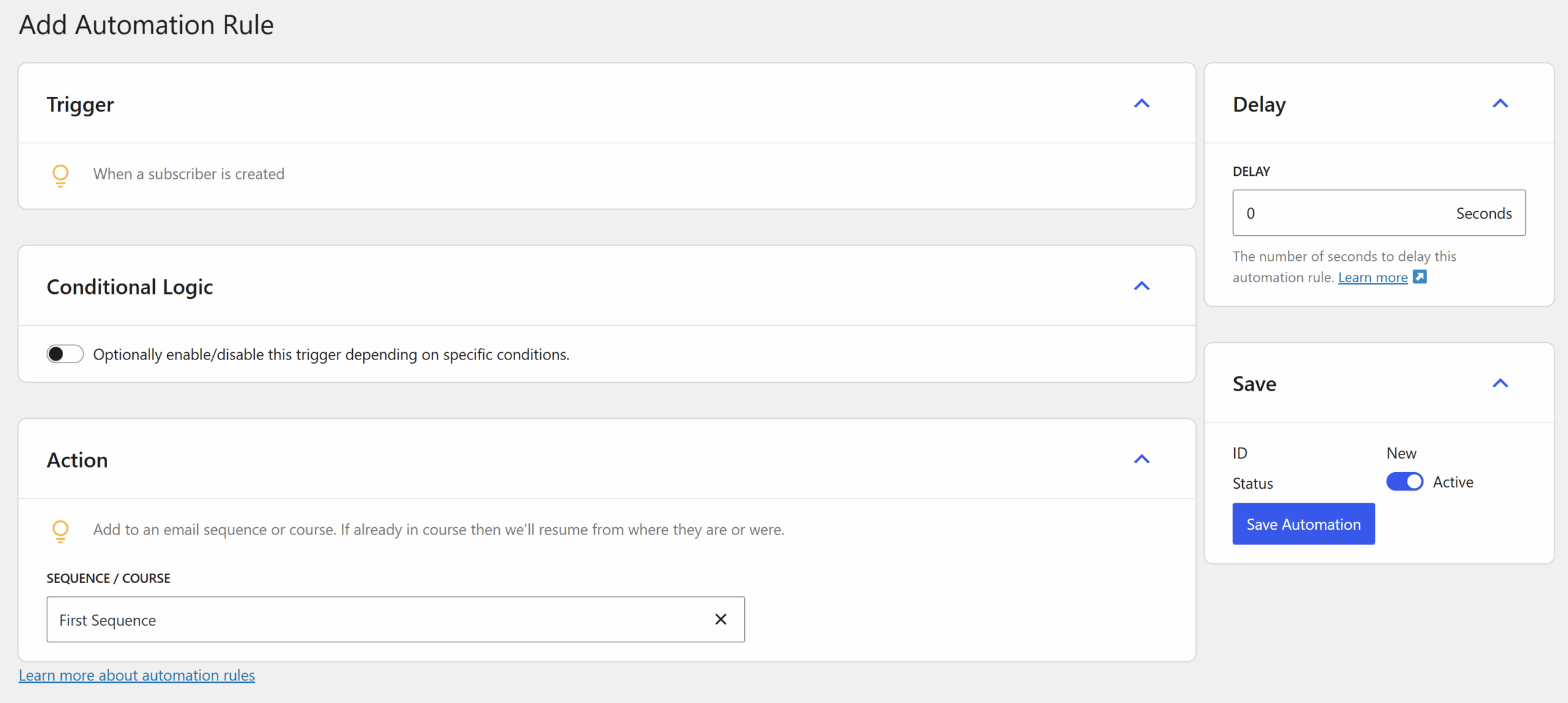Screen dimensions: 1568x703
Task: Collapse the Save panel chevron
Action: (x=1500, y=384)
